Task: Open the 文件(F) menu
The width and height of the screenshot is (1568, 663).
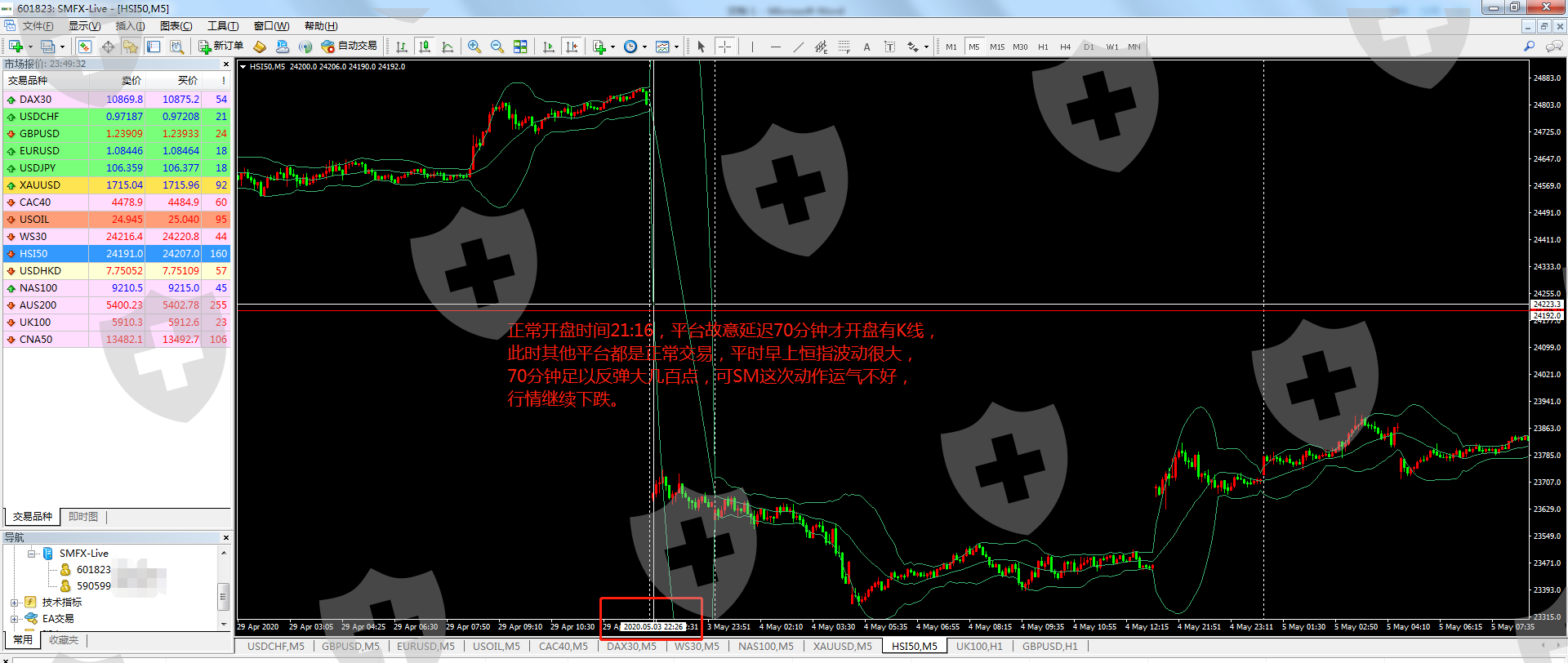Action: point(38,26)
